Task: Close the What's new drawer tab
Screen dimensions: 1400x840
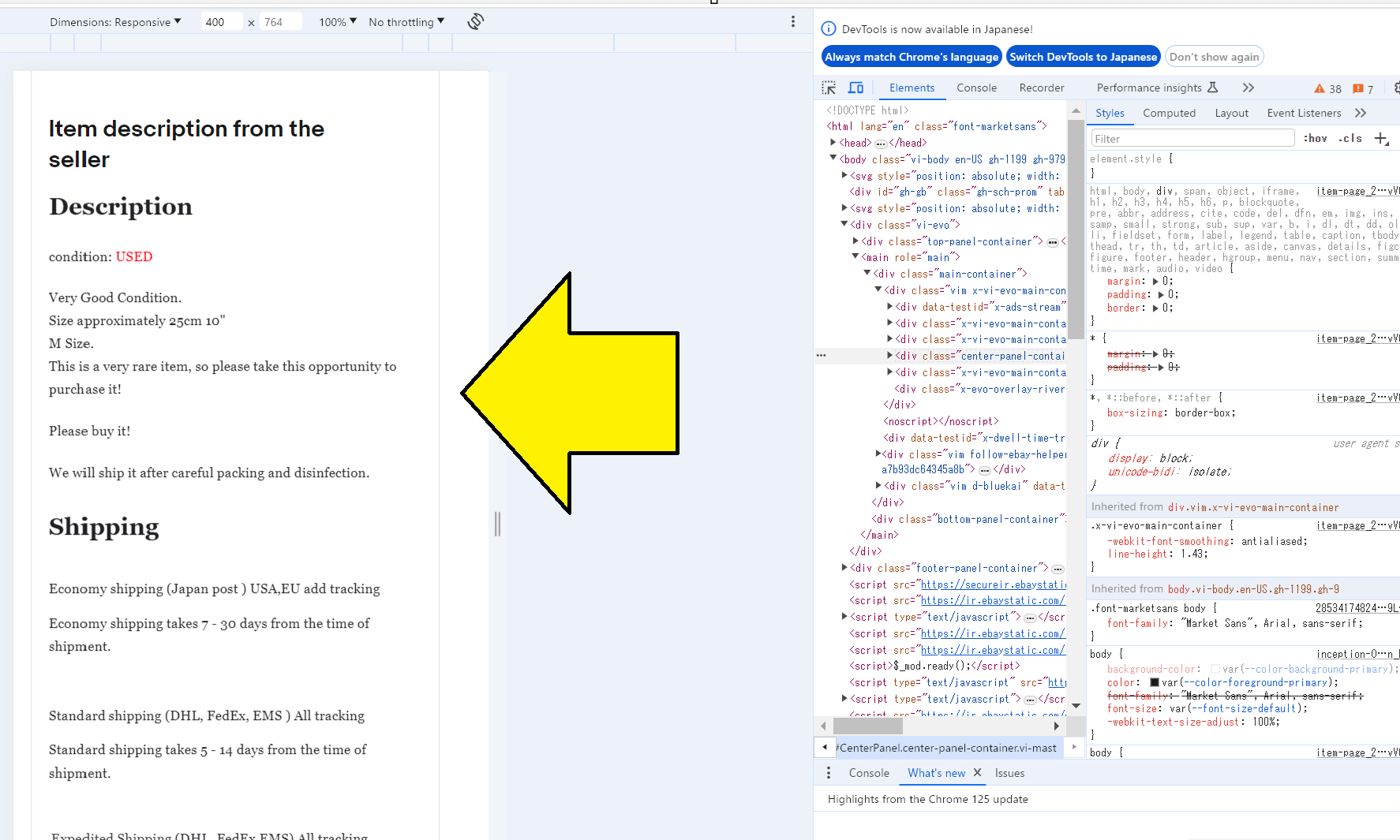Action: point(977,773)
